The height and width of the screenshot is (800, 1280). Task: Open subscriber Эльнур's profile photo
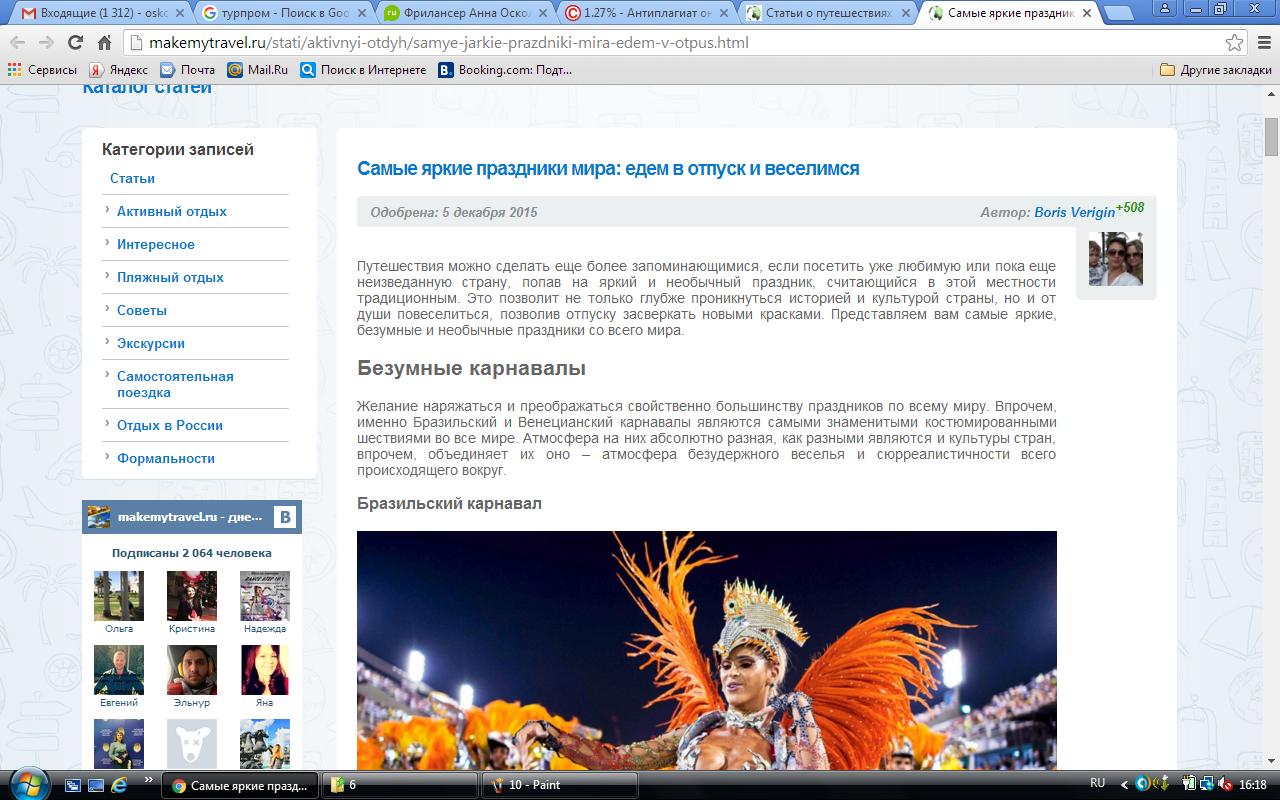pyautogui.click(x=192, y=670)
